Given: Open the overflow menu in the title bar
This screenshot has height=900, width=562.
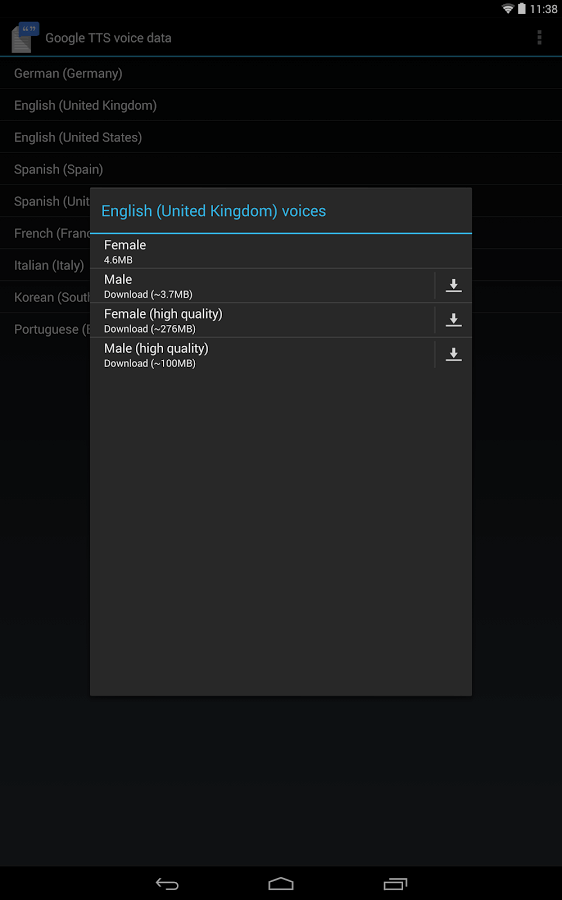Looking at the screenshot, I should (x=539, y=37).
